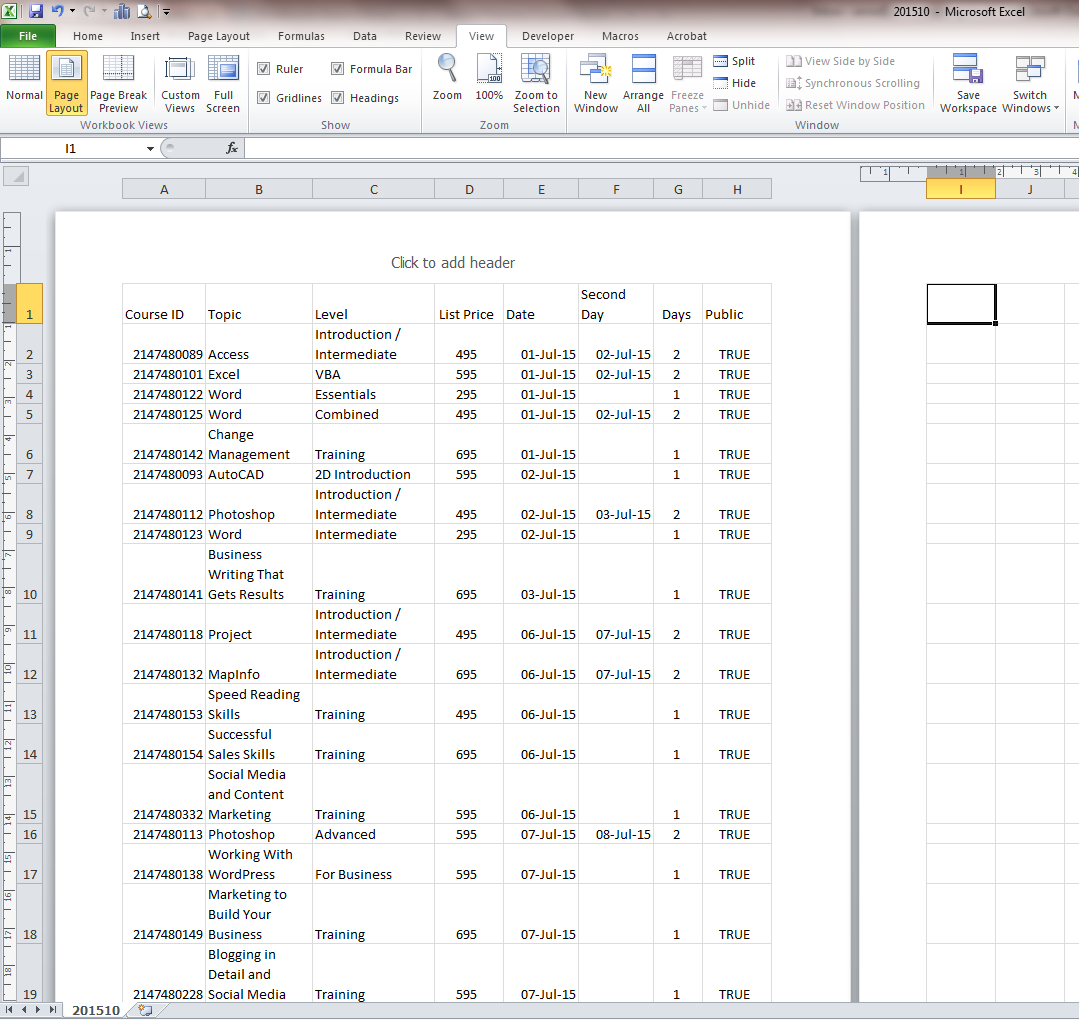Click in the formula bar input

point(661,148)
